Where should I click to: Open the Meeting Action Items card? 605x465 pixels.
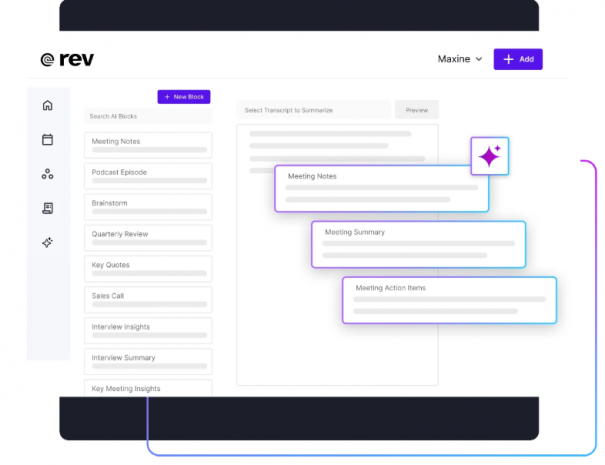pos(450,300)
